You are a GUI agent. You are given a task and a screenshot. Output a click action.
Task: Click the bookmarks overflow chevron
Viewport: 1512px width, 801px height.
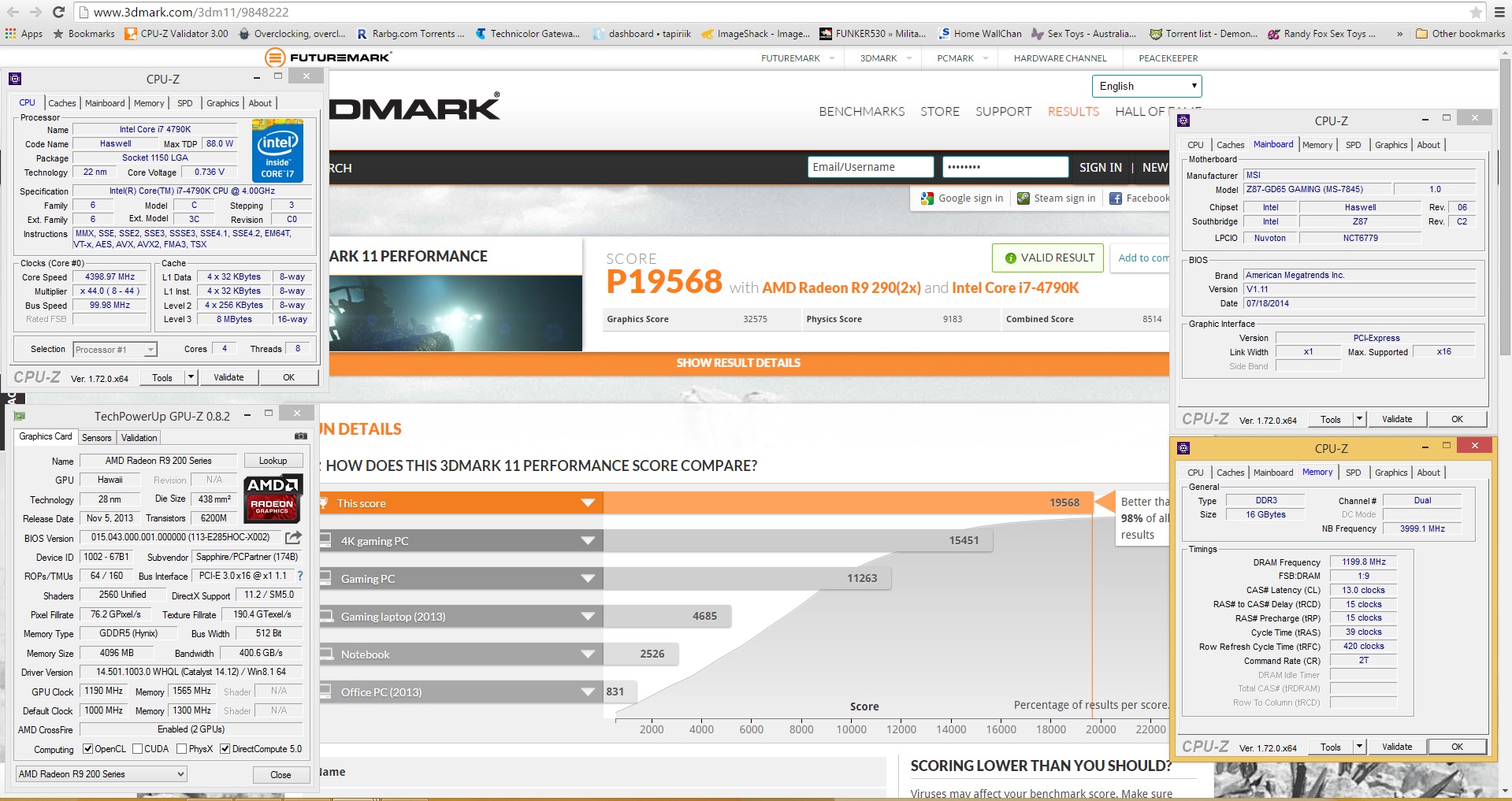point(1399,34)
